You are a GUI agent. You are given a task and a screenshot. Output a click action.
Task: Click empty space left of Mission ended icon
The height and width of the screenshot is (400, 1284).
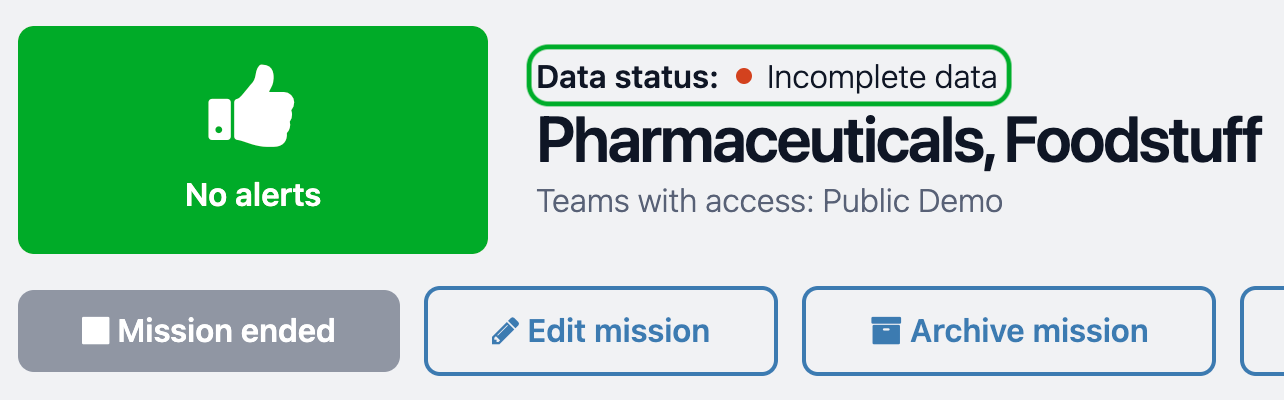(50, 331)
